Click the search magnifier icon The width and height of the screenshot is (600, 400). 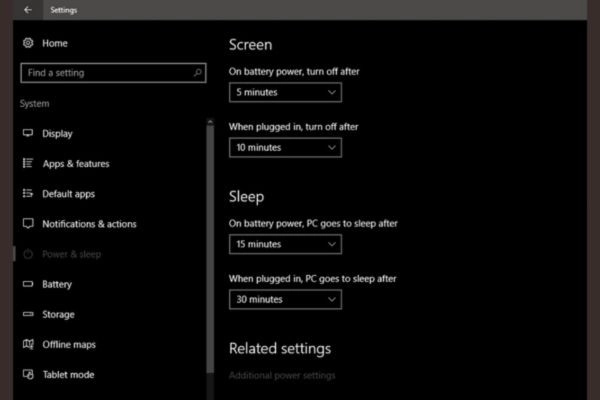point(198,73)
